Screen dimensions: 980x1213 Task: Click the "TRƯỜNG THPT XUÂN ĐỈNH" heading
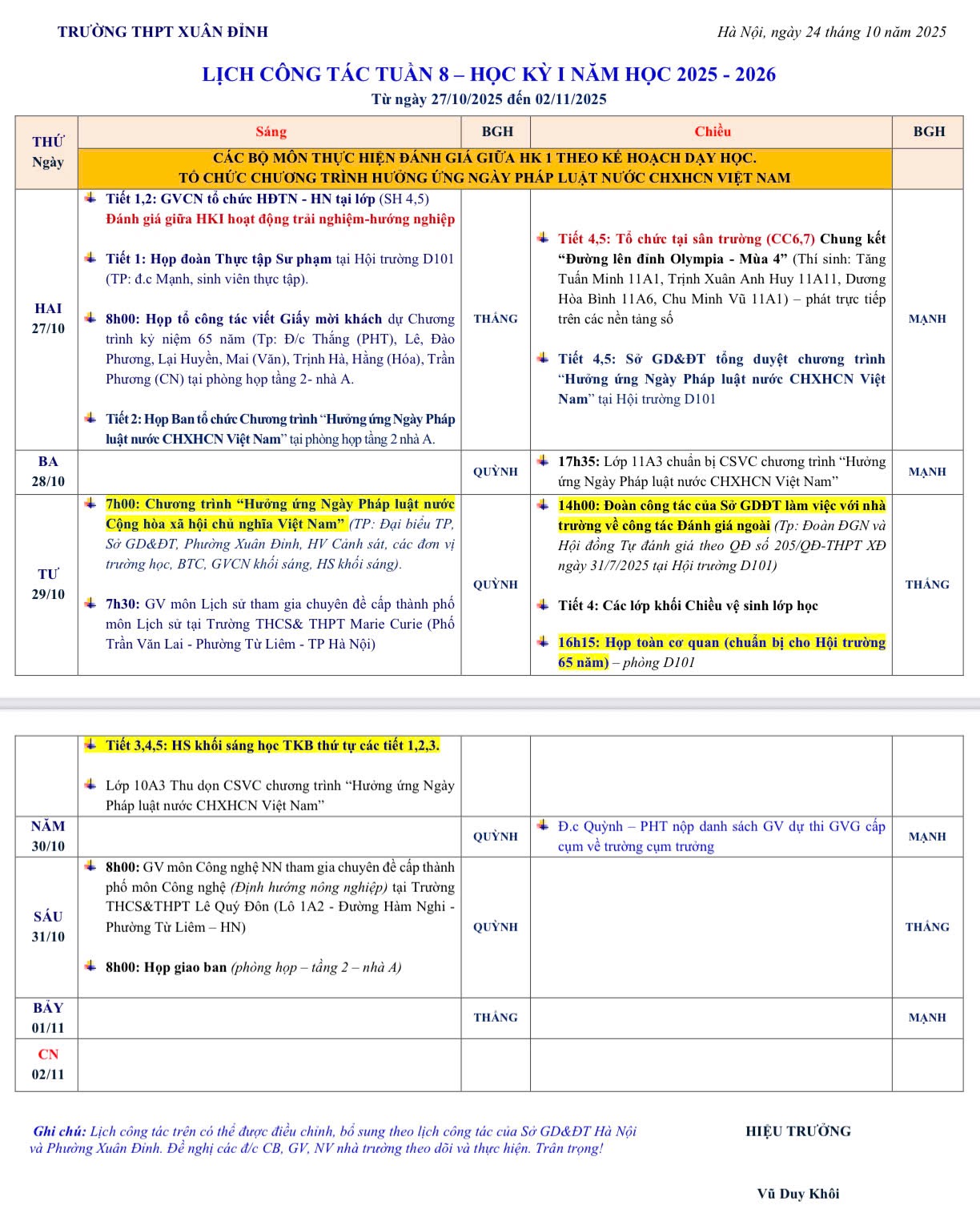pyautogui.click(x=163, y=32)
